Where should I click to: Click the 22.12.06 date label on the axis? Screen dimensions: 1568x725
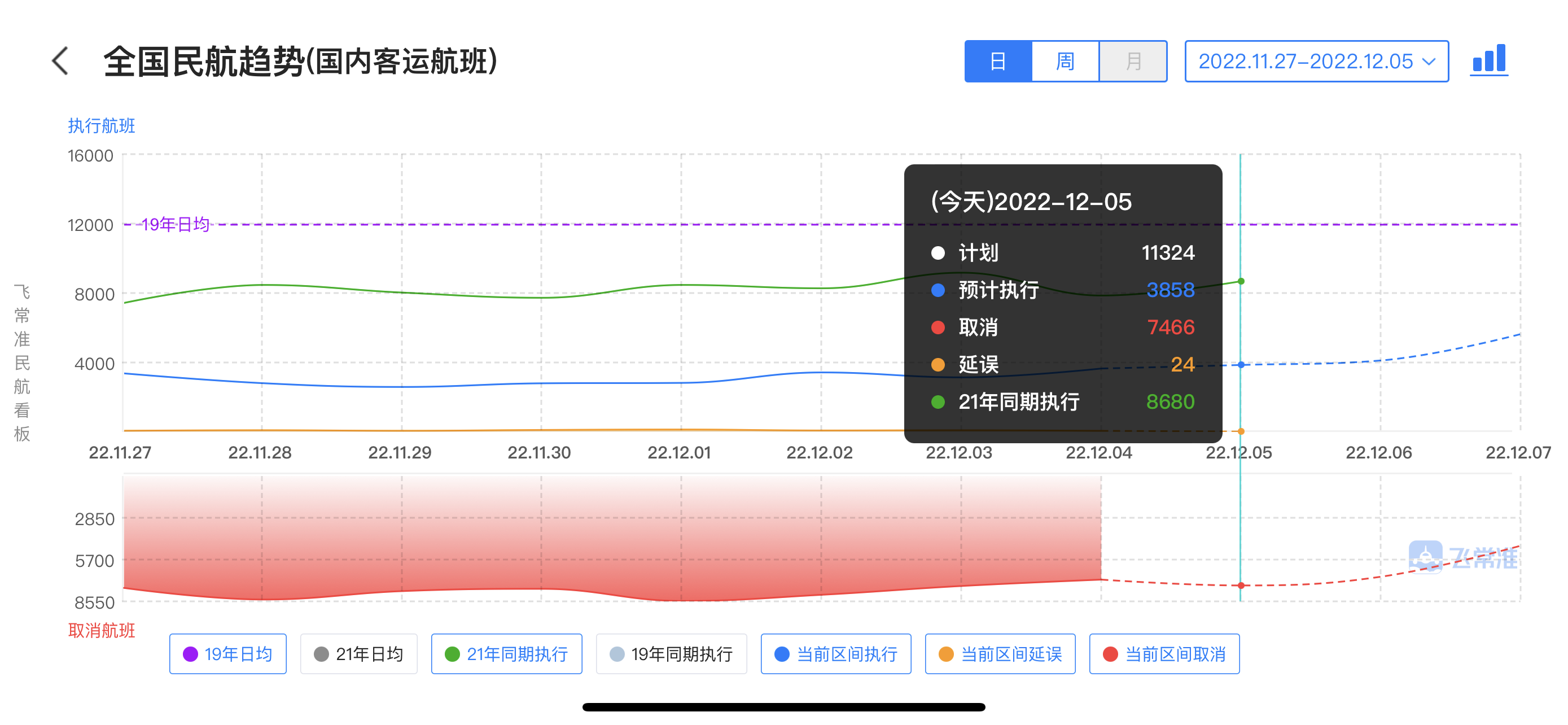click(1378, 452)
